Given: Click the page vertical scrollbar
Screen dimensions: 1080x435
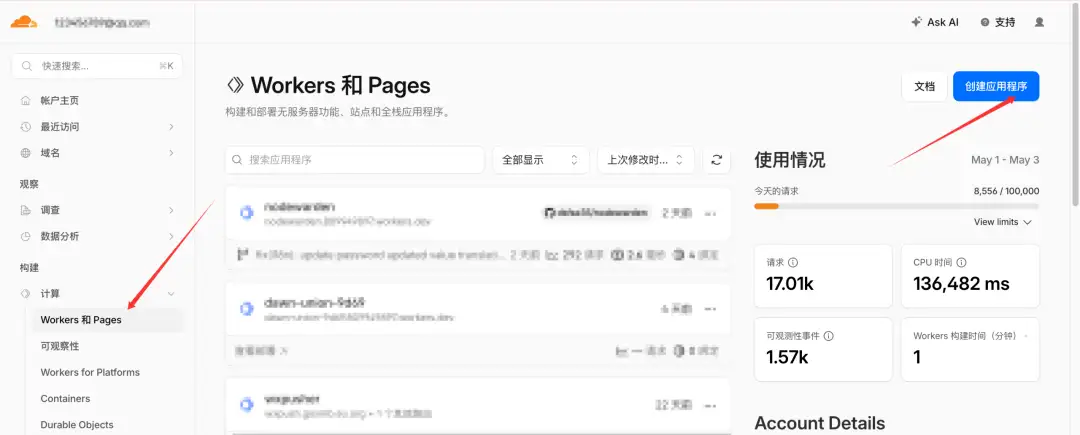Looking at the screenshot, I should (1074, 103).
